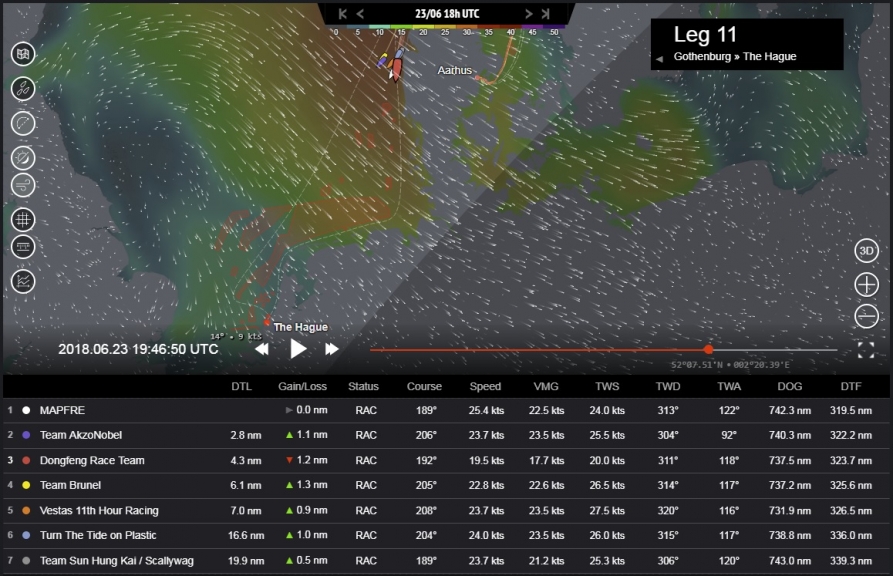The image size is (893, 576).
Task: Click the Gothenburg » The Hague route label
Action: point(735,56)
